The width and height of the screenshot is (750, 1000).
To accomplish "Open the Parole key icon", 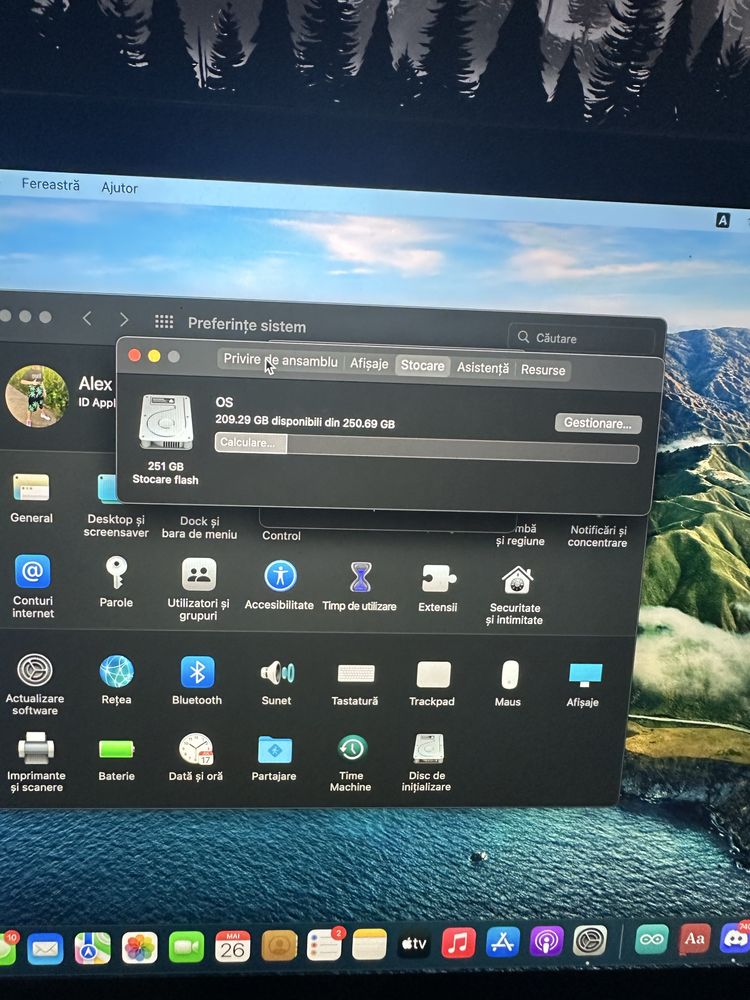I will click(x=116, y=573).
